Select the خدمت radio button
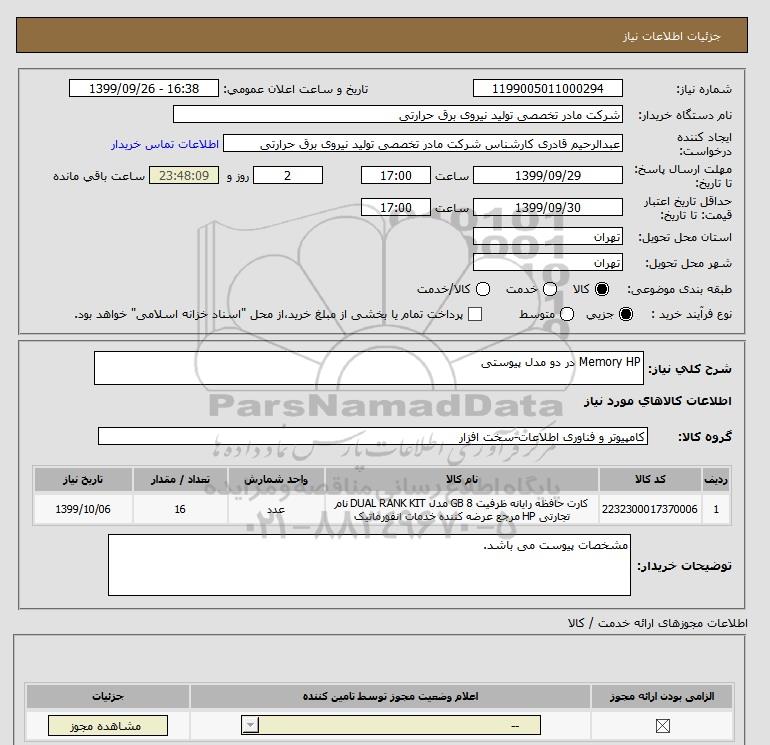 tap(550, 289)
